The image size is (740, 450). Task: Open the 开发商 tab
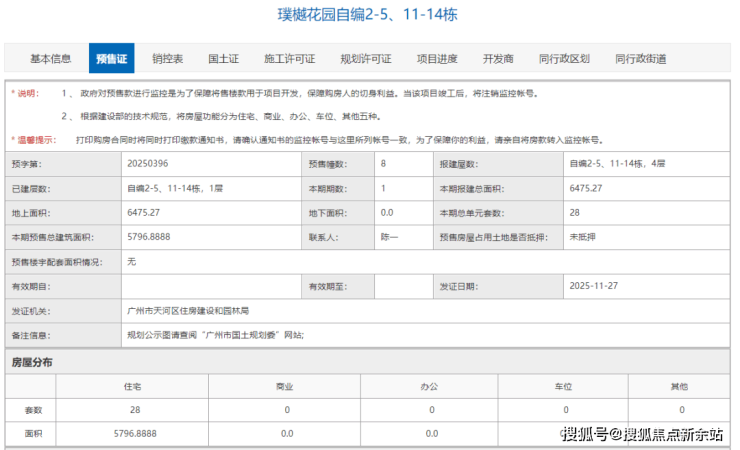[x=498, y=59]
